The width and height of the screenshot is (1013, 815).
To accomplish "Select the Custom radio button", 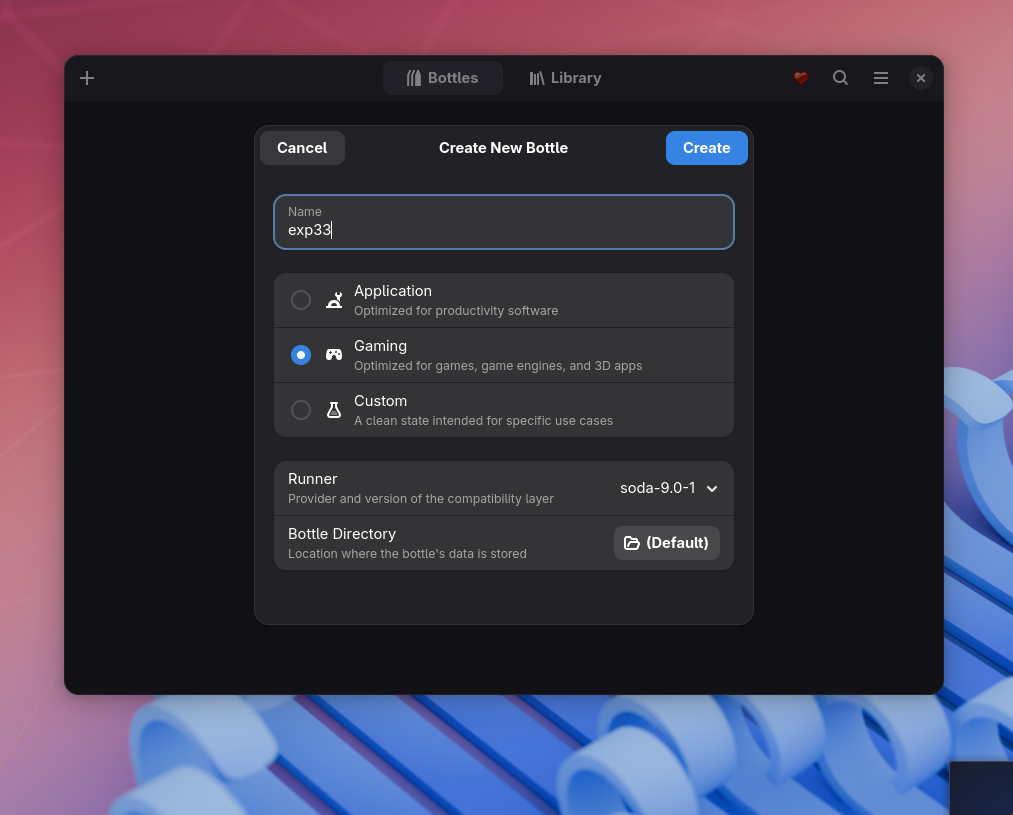I will pos(300,410).
